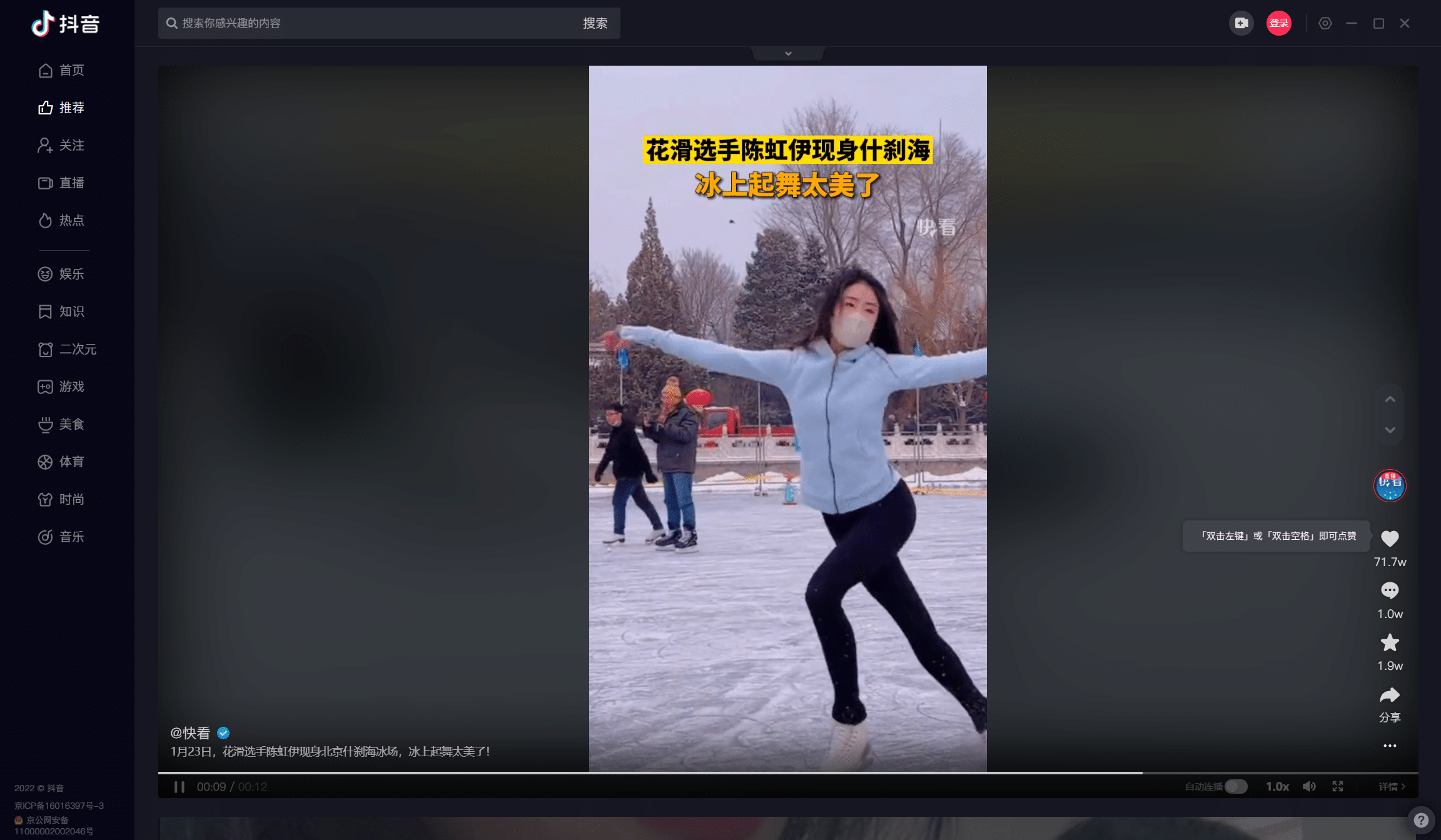
Task: Click the share arrow icon
Action: [1389, 695]
